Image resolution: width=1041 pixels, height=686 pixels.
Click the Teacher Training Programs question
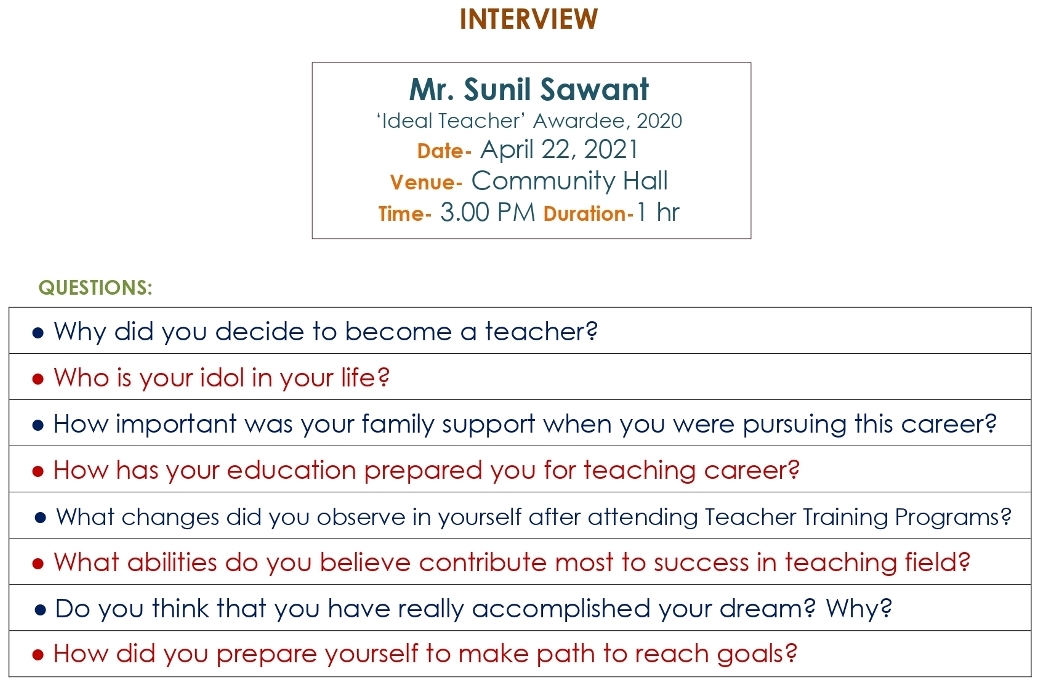[x=534, y=517]
